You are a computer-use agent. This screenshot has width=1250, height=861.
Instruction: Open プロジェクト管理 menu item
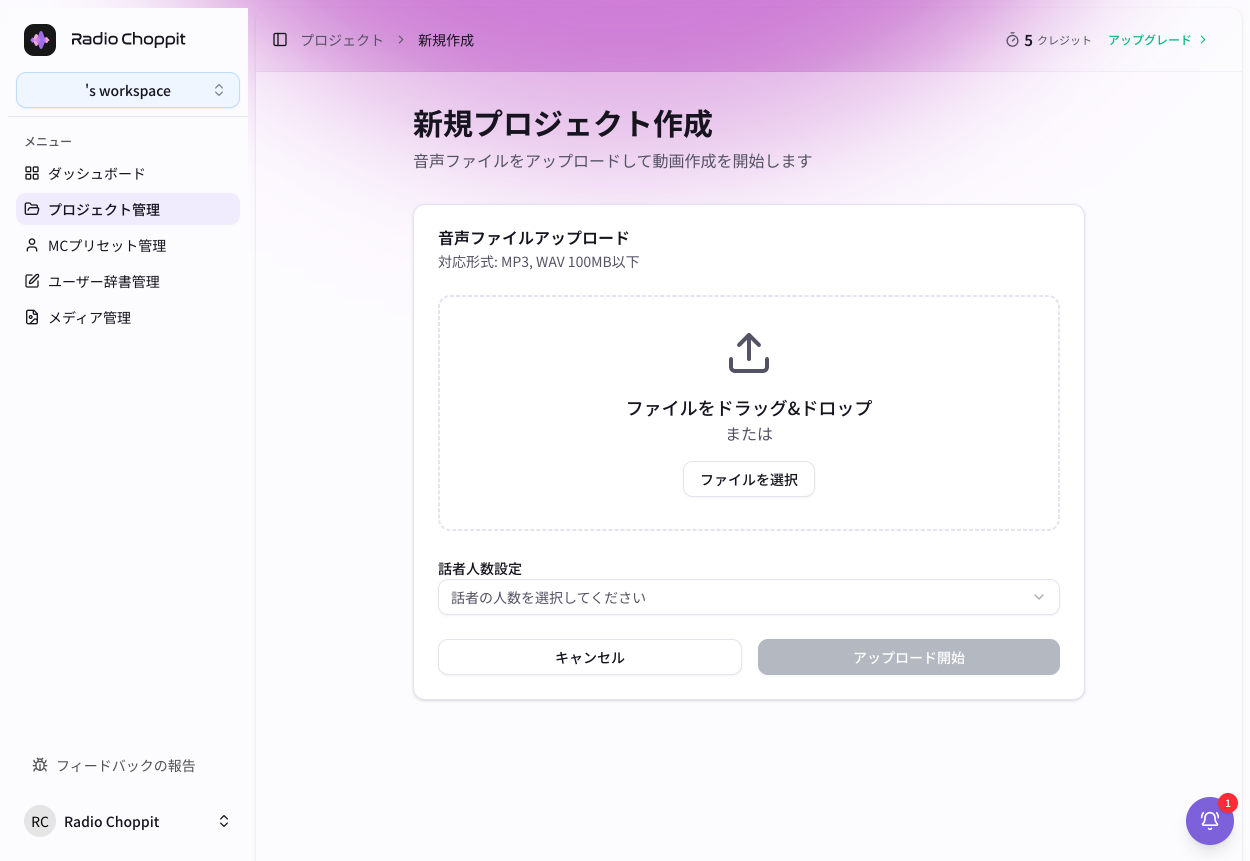[128, 209]
